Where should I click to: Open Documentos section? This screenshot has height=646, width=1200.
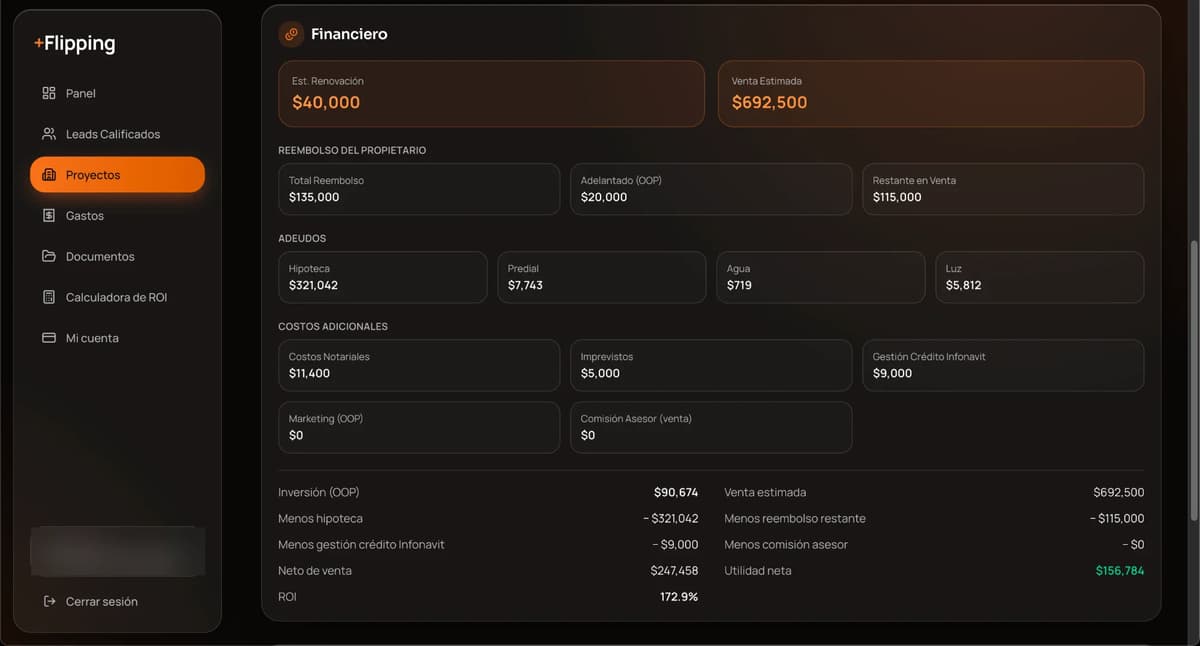pyautogui.click(x=117, y=256)
